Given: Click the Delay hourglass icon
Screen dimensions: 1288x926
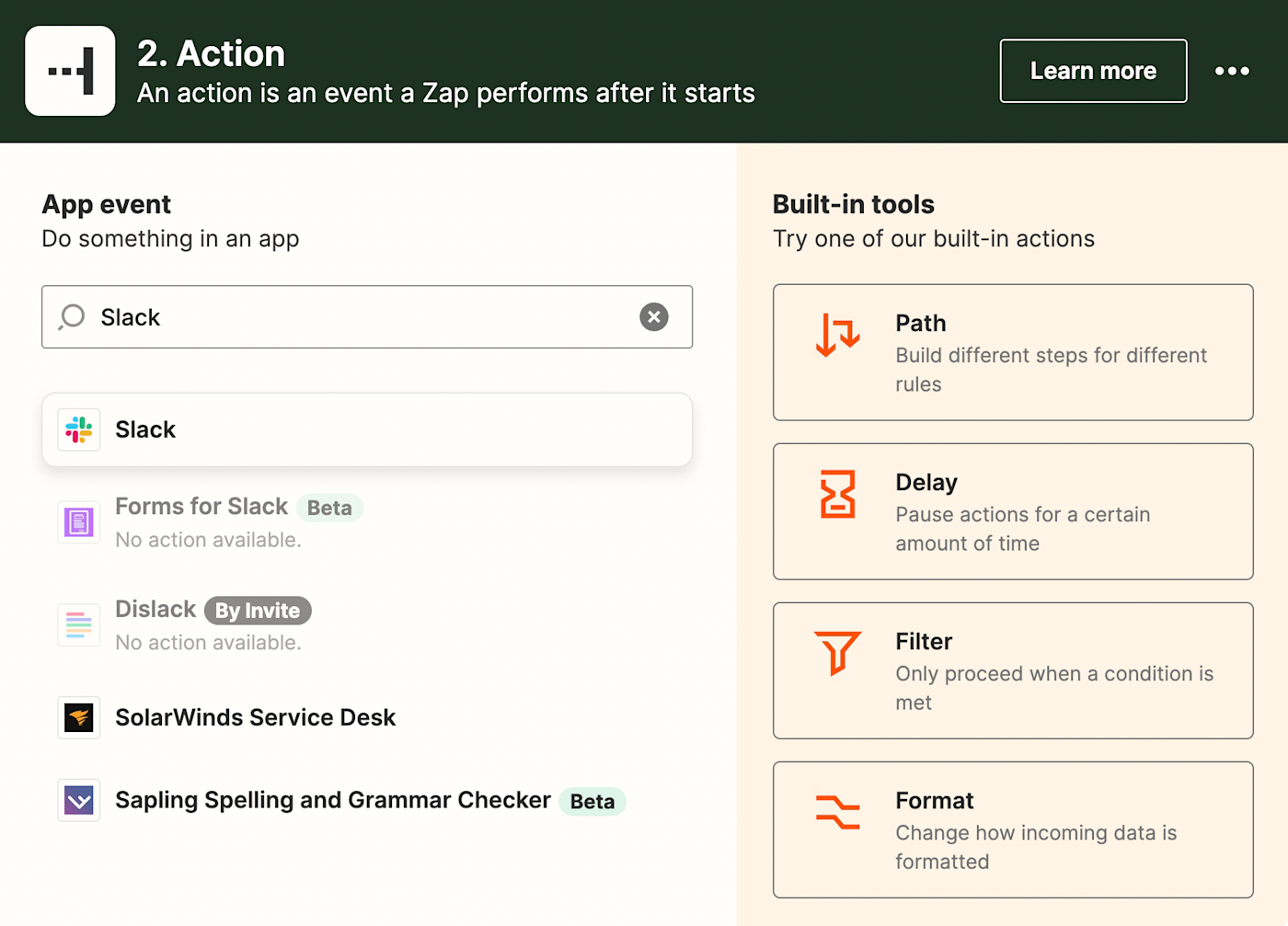Looking at the screenshot, I should tap(837, 494).
